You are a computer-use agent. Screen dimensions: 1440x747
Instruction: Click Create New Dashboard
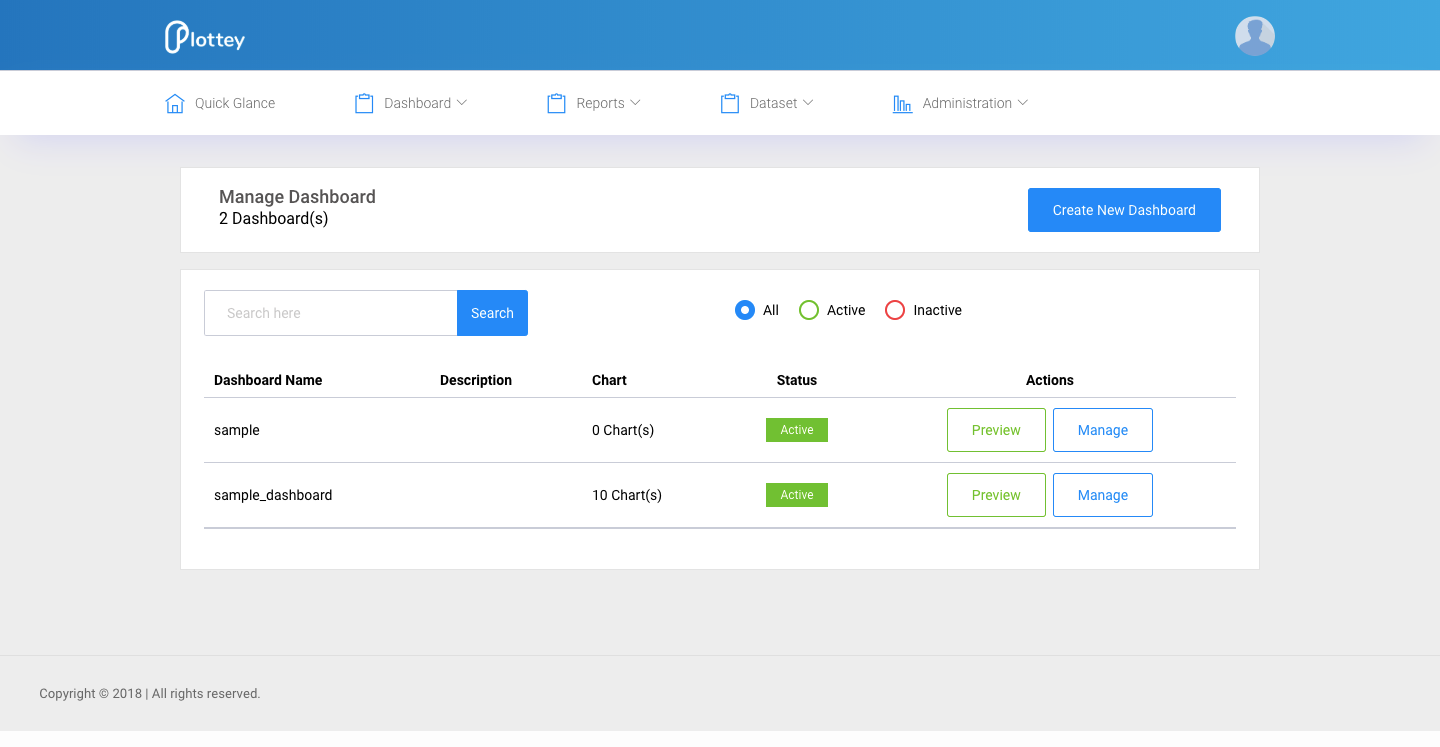coord(1123,210)
